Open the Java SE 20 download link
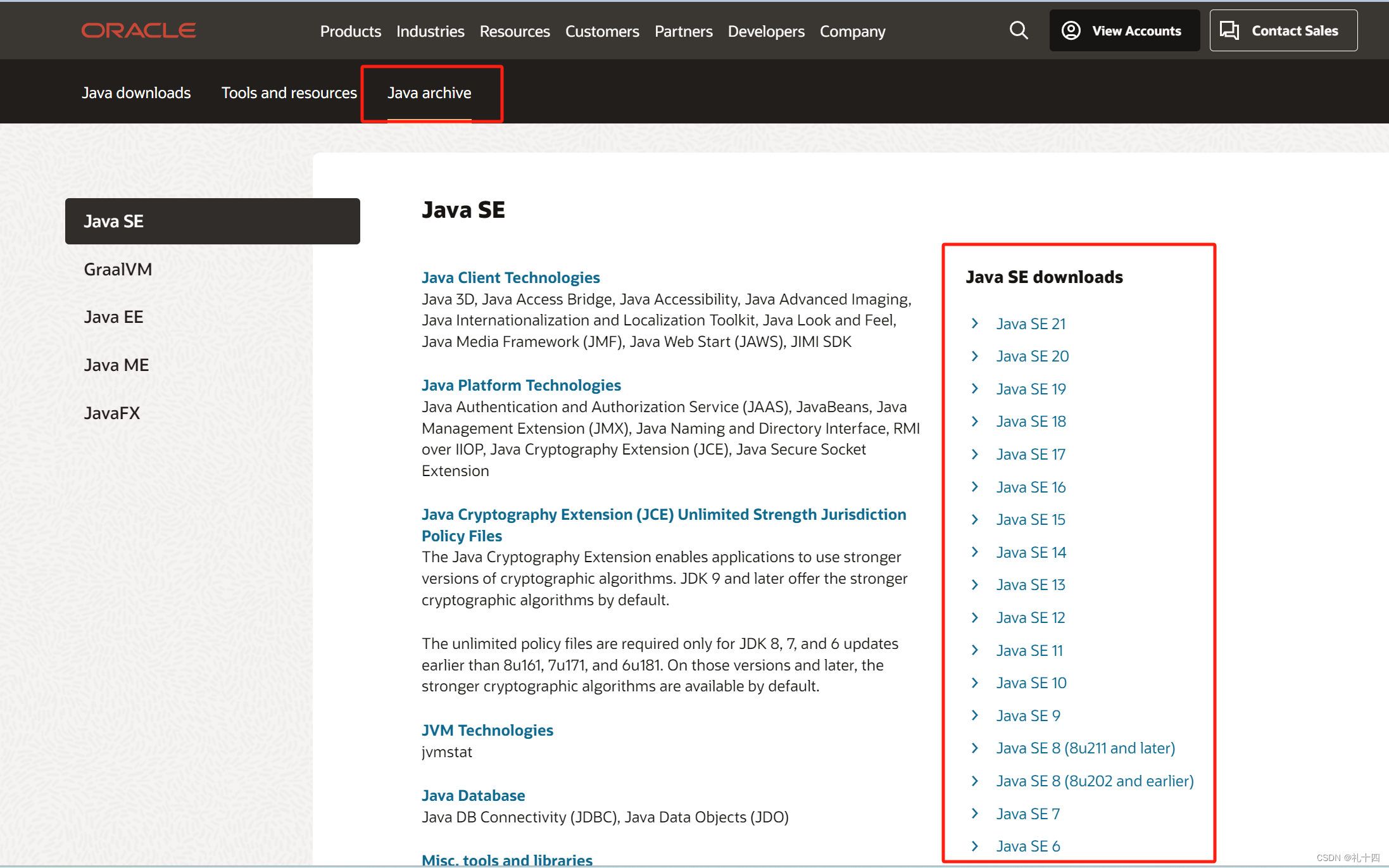This screenshot has width=1389, height=868. click(x=1033, y=356)
